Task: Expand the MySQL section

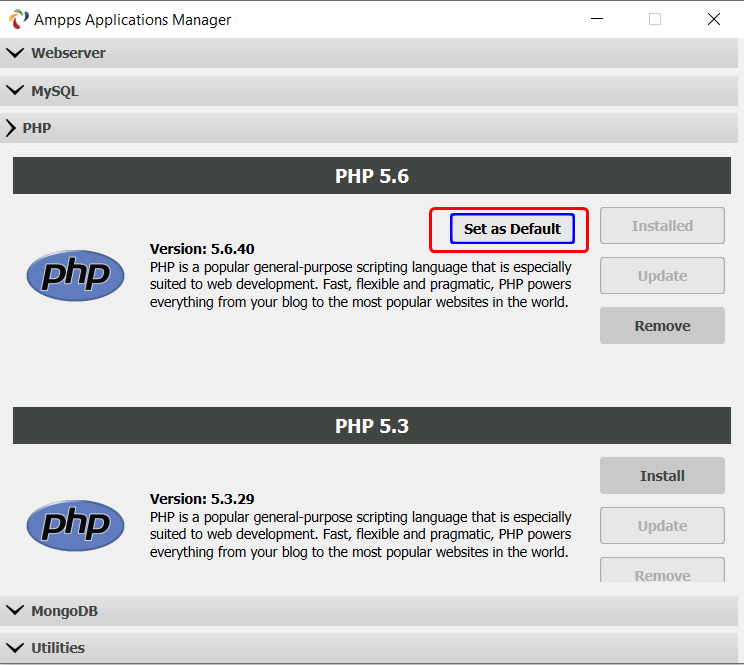Action: point(369,91)
